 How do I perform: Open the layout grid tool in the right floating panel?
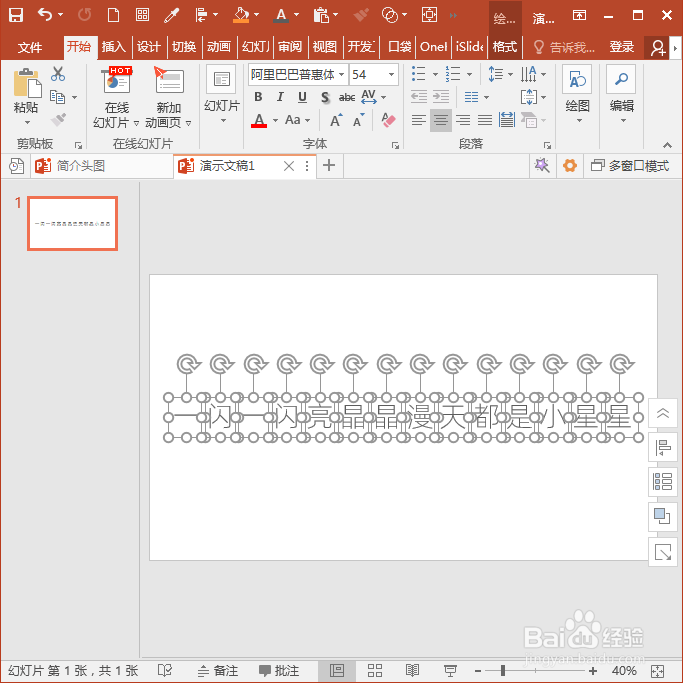coord(663,482)
